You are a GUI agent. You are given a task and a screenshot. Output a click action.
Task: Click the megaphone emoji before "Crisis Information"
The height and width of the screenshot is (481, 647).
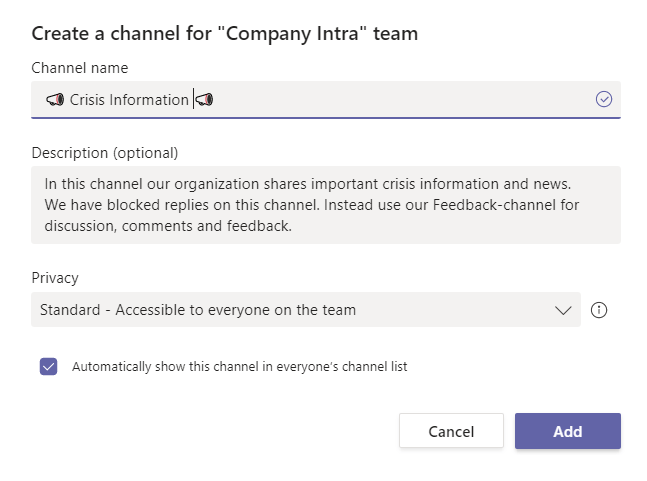[x=55, y=100]
